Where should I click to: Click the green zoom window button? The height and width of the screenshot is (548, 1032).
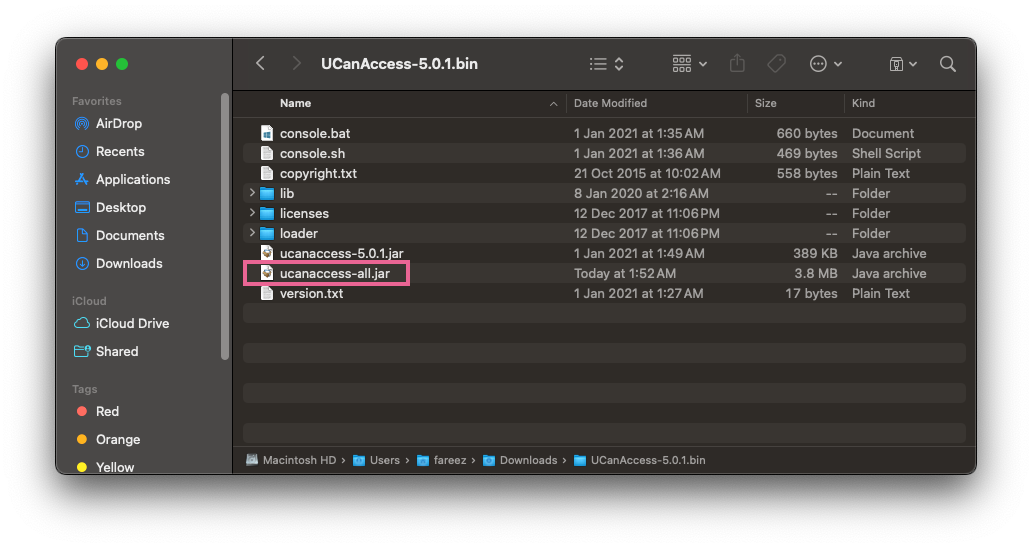pos(122,64)
